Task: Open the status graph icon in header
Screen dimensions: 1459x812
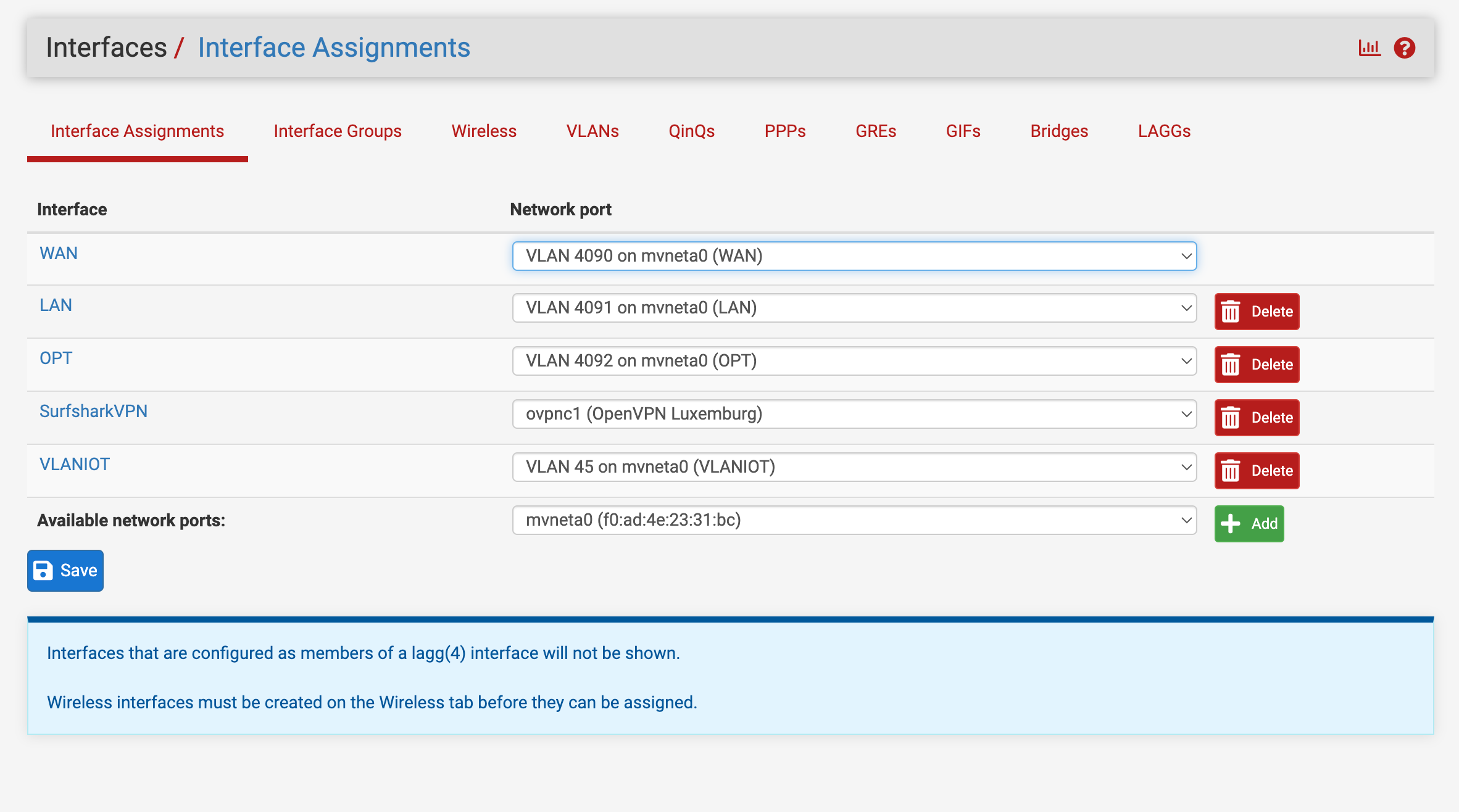Action: click(1369, 48)
